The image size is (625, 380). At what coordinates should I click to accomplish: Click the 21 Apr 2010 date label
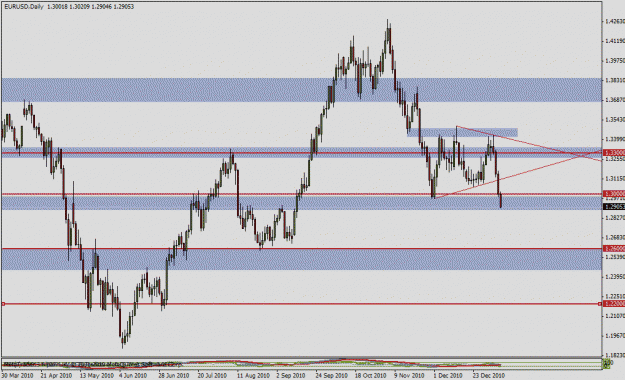click(x=56, y=376)
